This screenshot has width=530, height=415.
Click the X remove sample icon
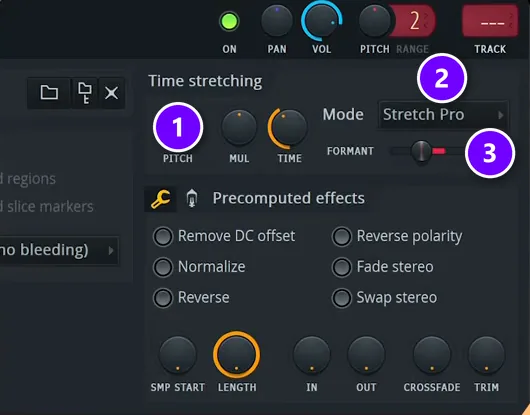(112, 93)
